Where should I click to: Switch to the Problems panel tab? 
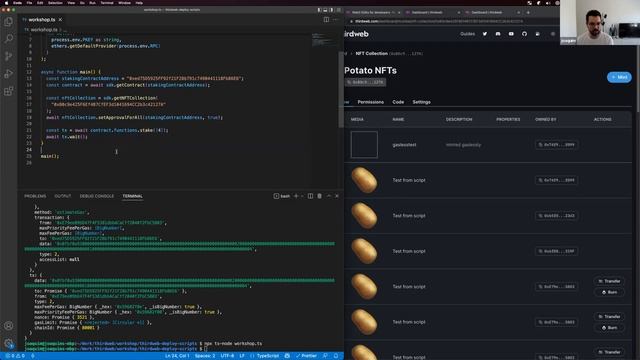tap(35, 196)
